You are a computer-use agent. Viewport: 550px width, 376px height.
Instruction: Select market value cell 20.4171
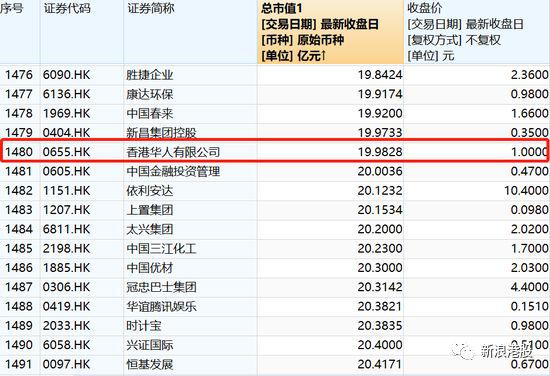click(x=380, y=364)
